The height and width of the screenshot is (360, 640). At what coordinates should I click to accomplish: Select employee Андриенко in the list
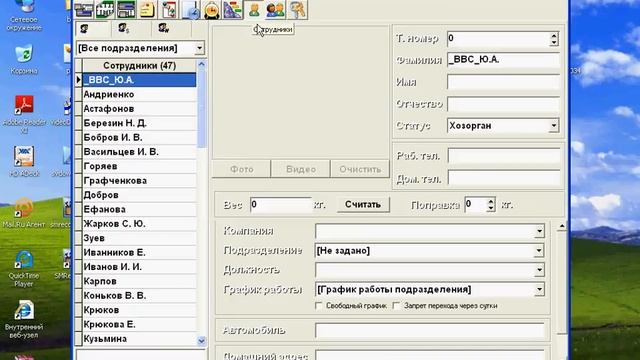pyautogui.click(x=139, y=94)
